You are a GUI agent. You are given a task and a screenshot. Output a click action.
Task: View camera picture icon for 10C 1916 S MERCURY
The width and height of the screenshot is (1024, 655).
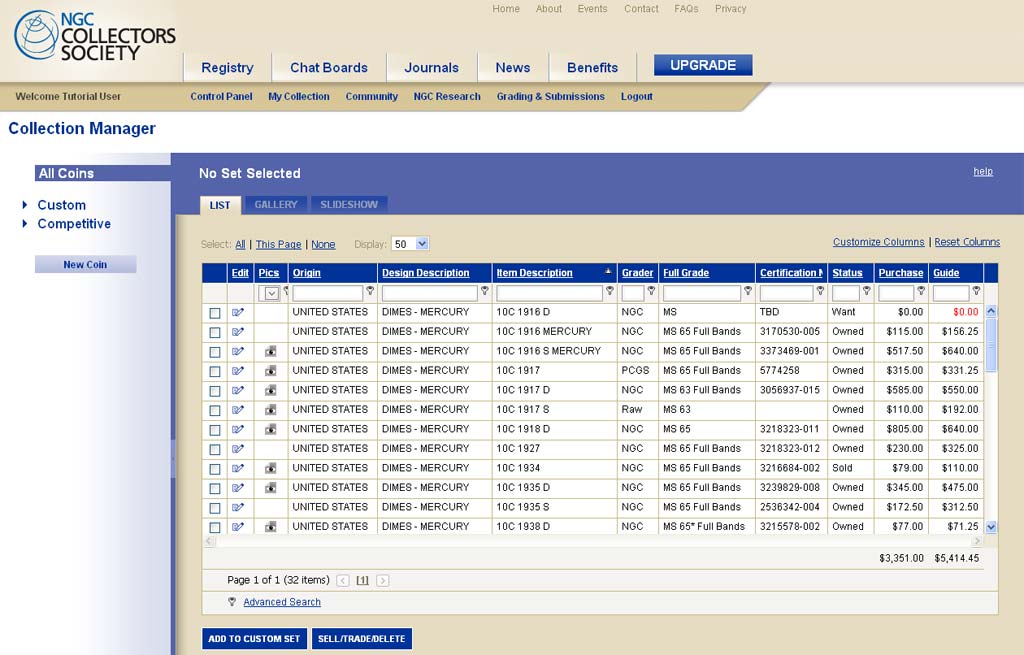tap(270, 351)
